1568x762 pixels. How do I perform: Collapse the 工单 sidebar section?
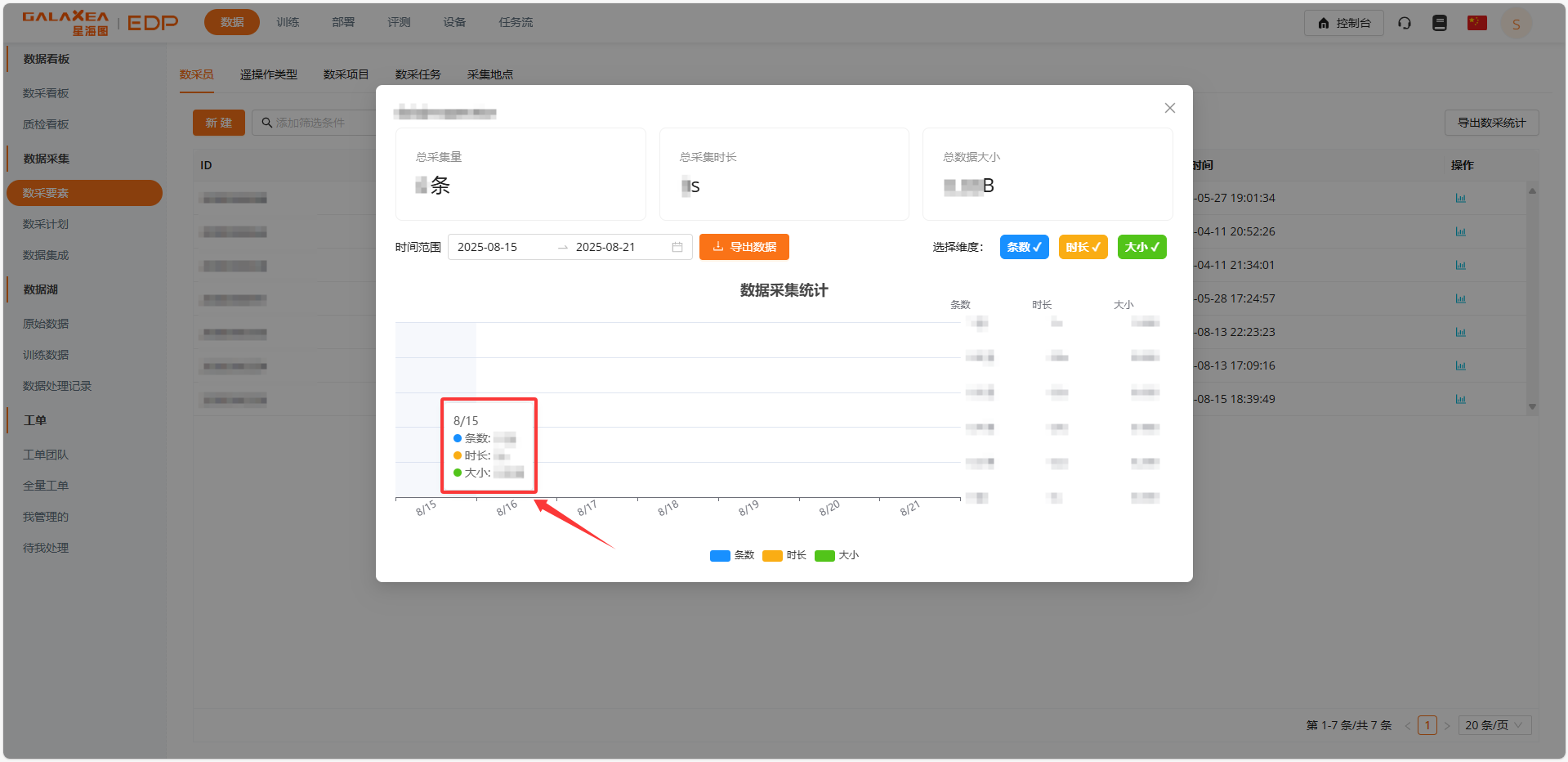(x=35, y=419)
